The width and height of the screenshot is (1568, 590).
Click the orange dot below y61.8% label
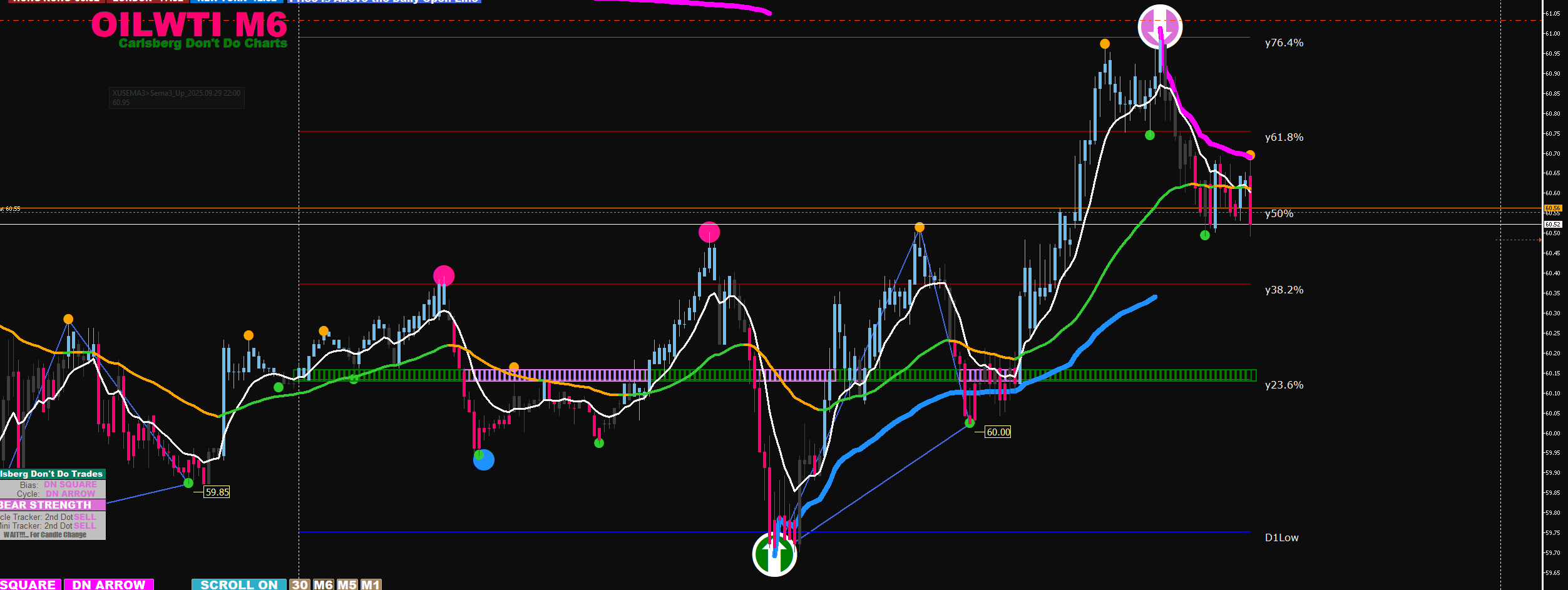click(1250, 155)
